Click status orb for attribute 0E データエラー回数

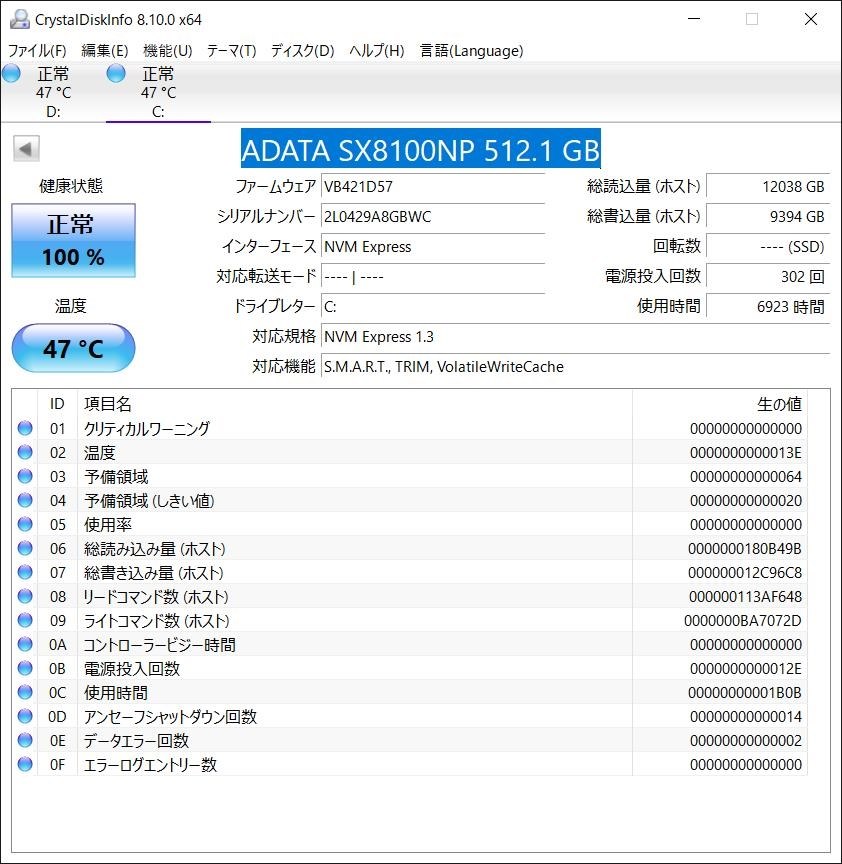coord(25,740)
